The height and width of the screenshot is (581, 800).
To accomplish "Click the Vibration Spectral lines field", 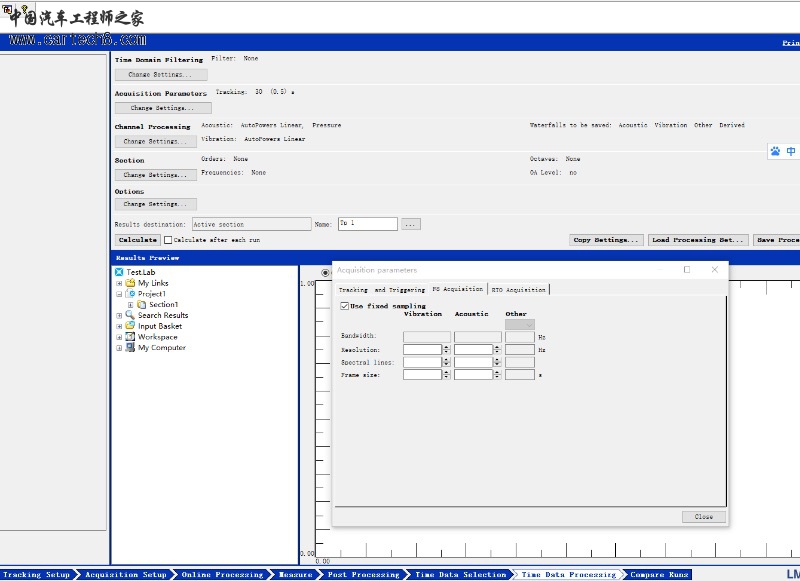I will 422,362.
